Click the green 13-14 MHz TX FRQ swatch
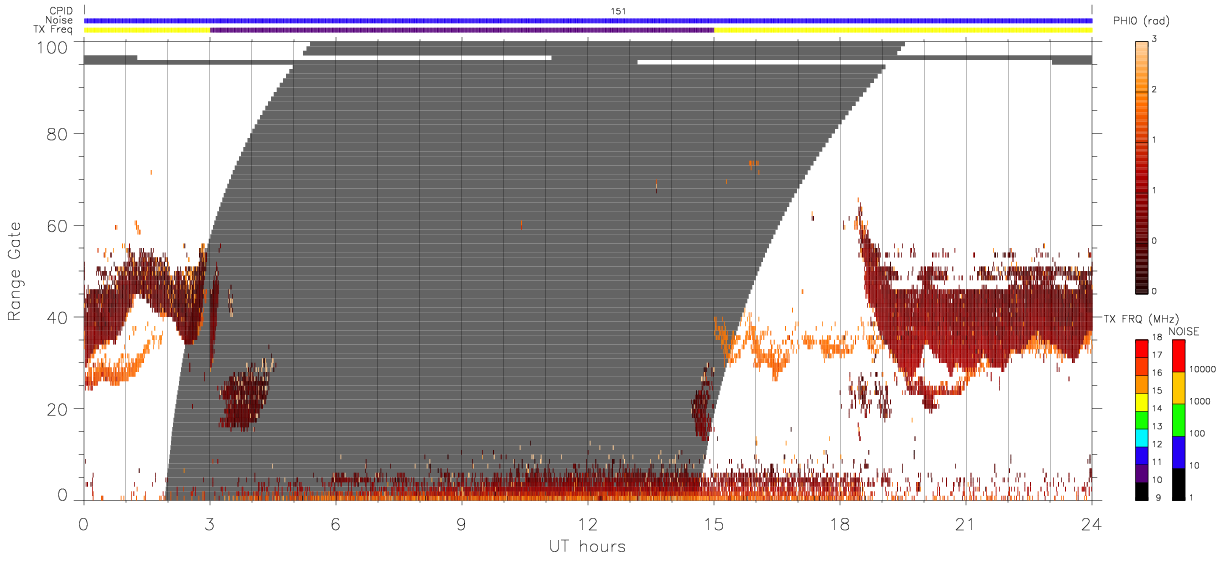This screenshot has width=1228, height=567. coord(1142,420)
